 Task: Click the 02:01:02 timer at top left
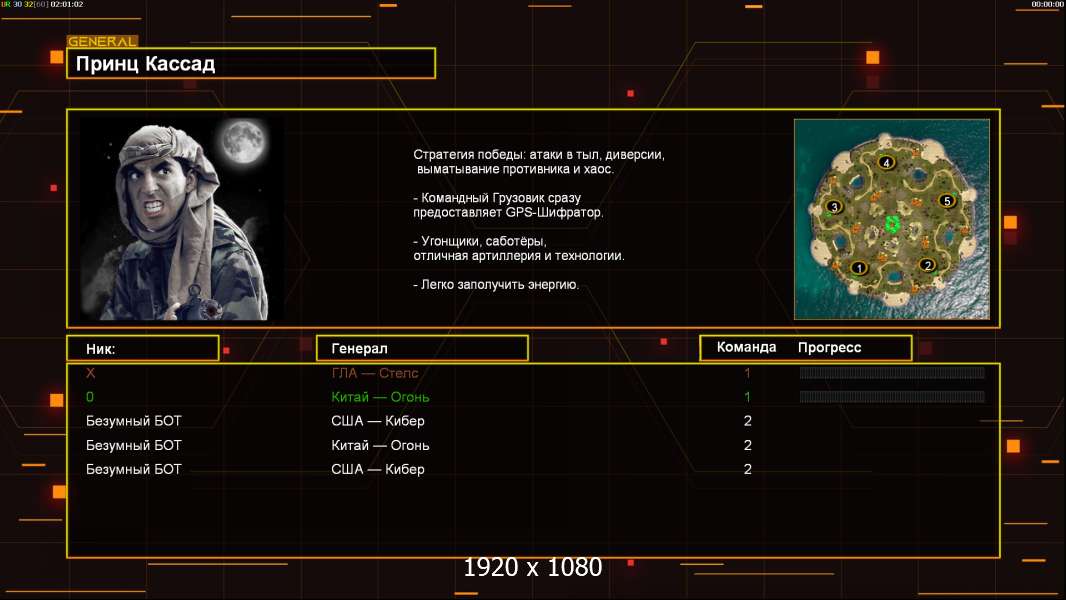[x=67, y=4]
